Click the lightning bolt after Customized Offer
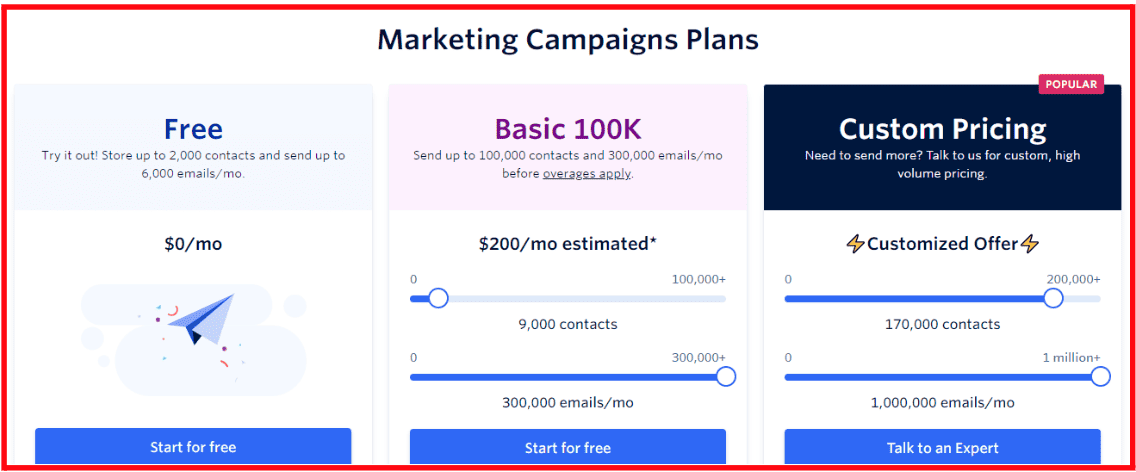This screenshot has height=472, width=1136. (1030, 244)
